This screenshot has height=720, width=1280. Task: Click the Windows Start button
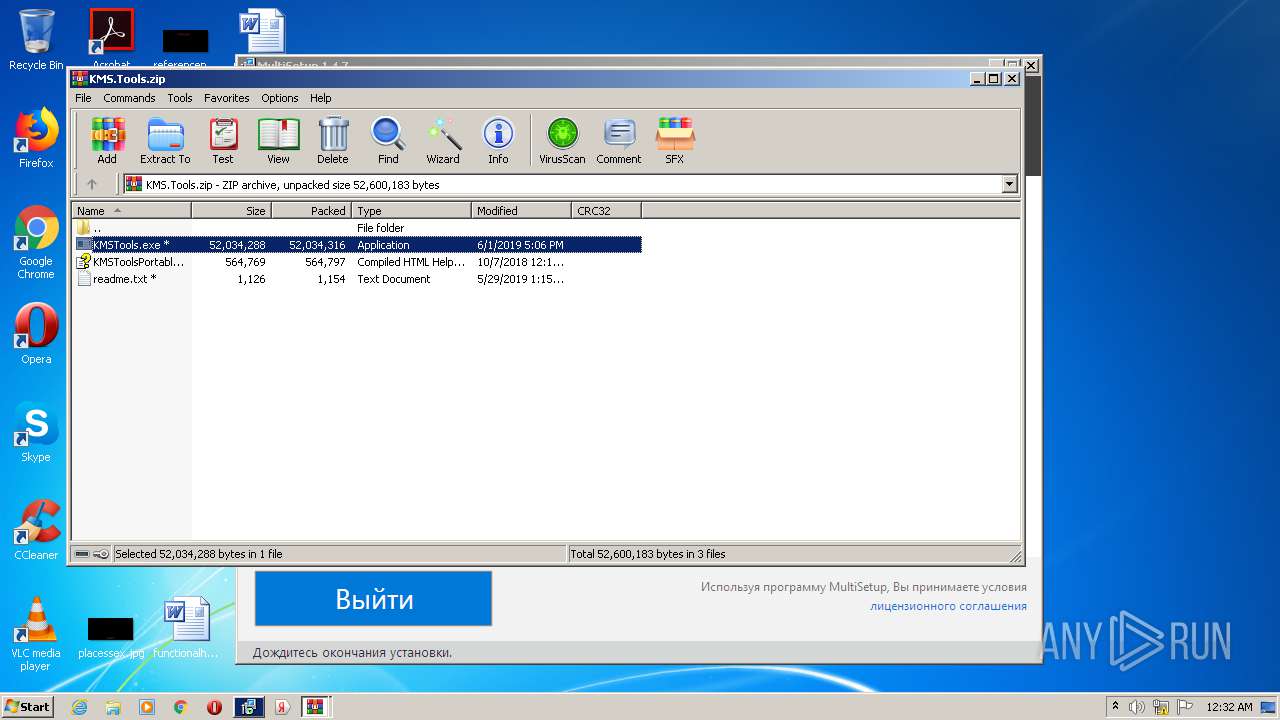point(27,706)
